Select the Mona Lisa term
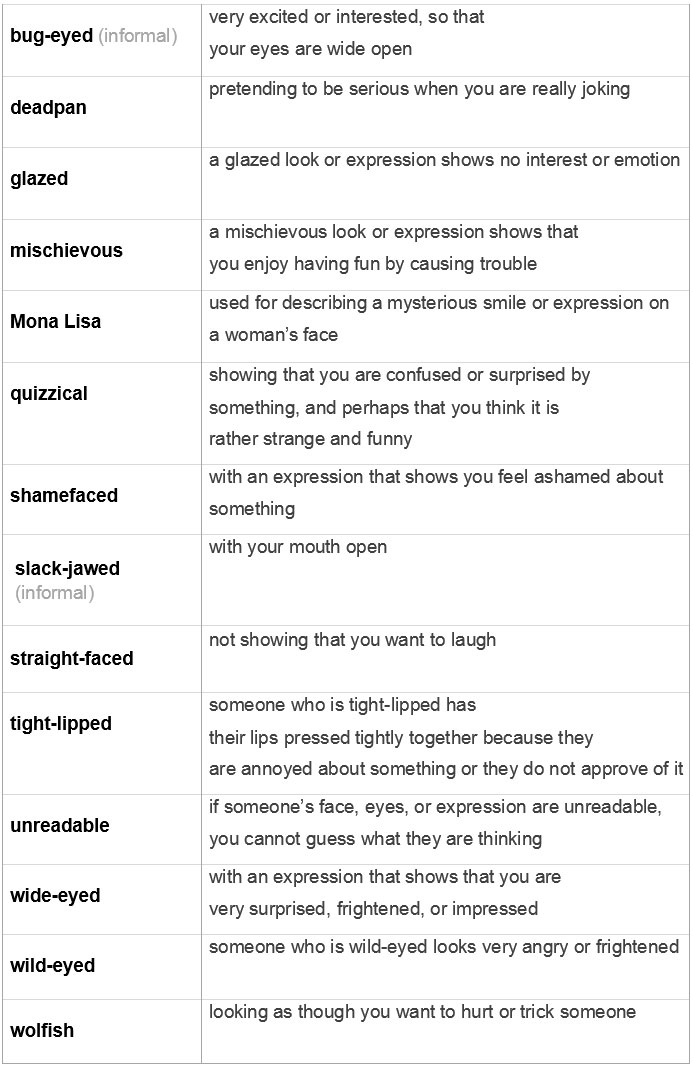Screen dimensions: 693x1067 (55, 321)
